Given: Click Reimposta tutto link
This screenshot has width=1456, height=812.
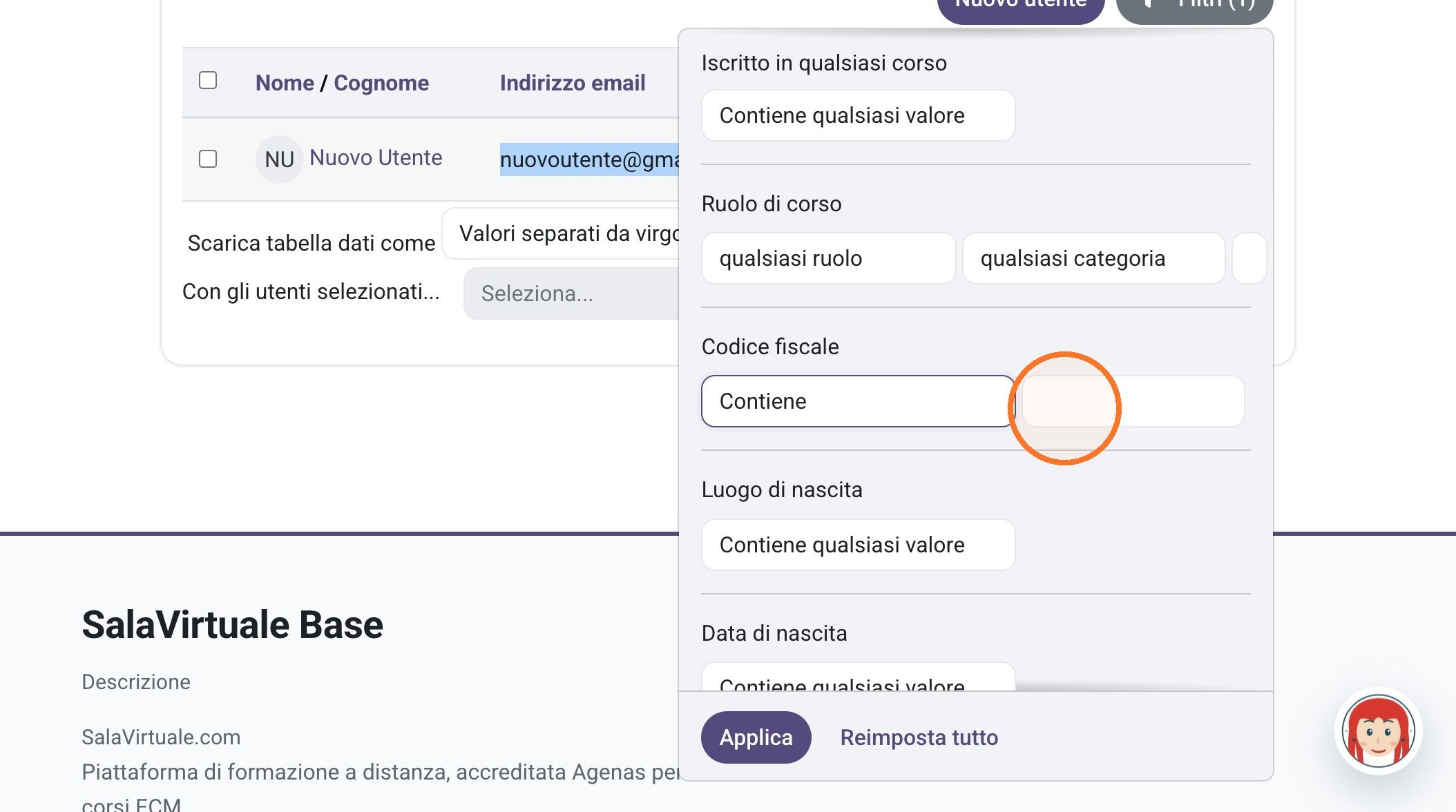Looking at the screenshot, I should pyautogui.click(x=919, y=737).
